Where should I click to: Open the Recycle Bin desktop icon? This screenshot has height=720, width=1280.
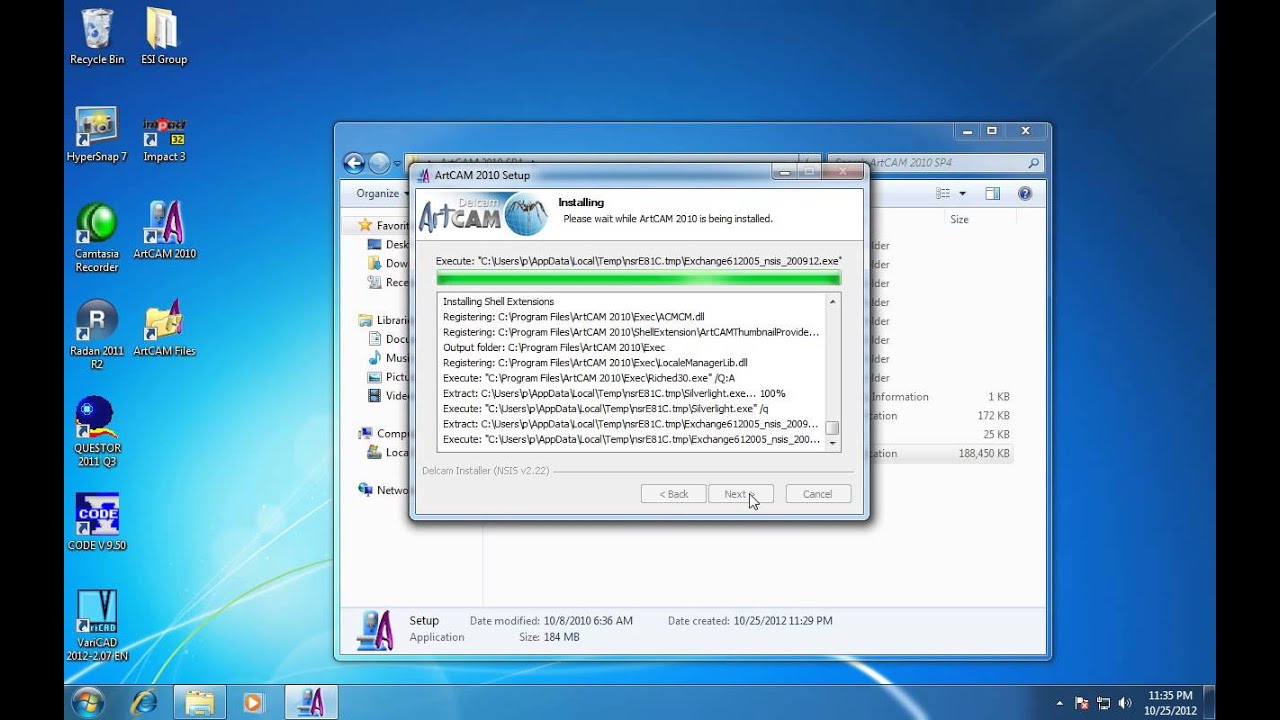point(97,37)
